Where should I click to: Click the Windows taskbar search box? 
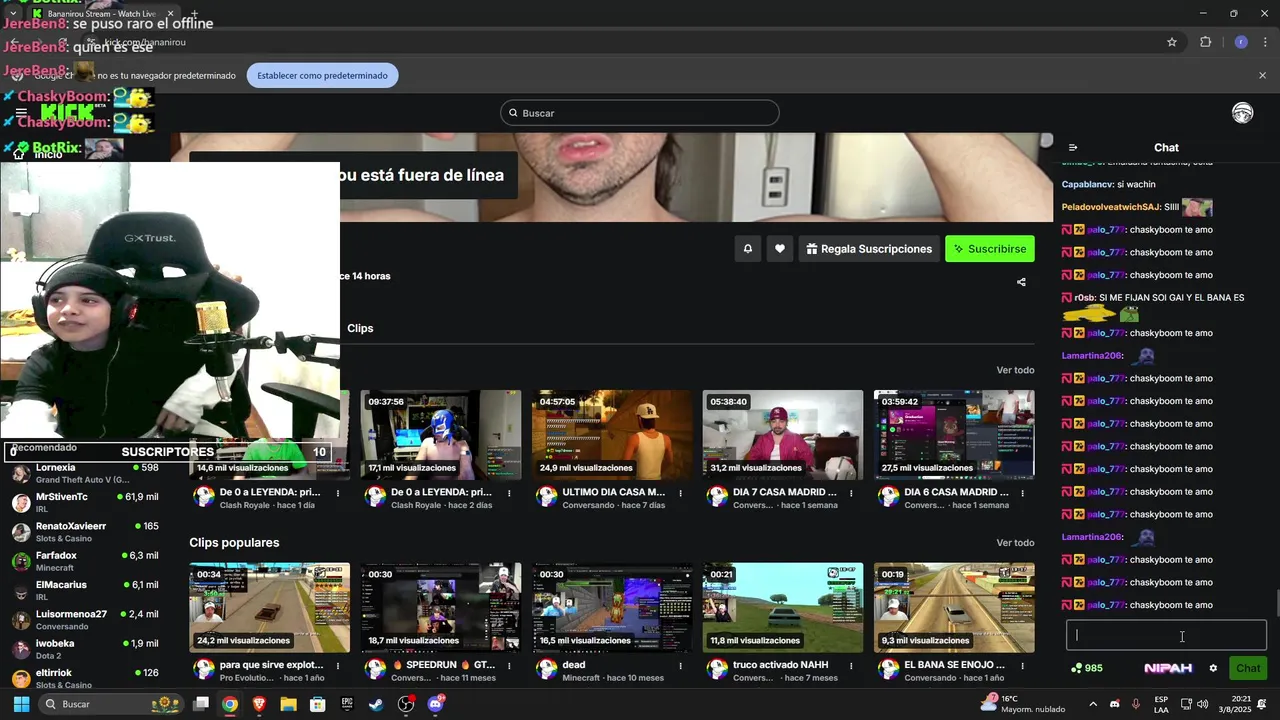click(110, 704)
